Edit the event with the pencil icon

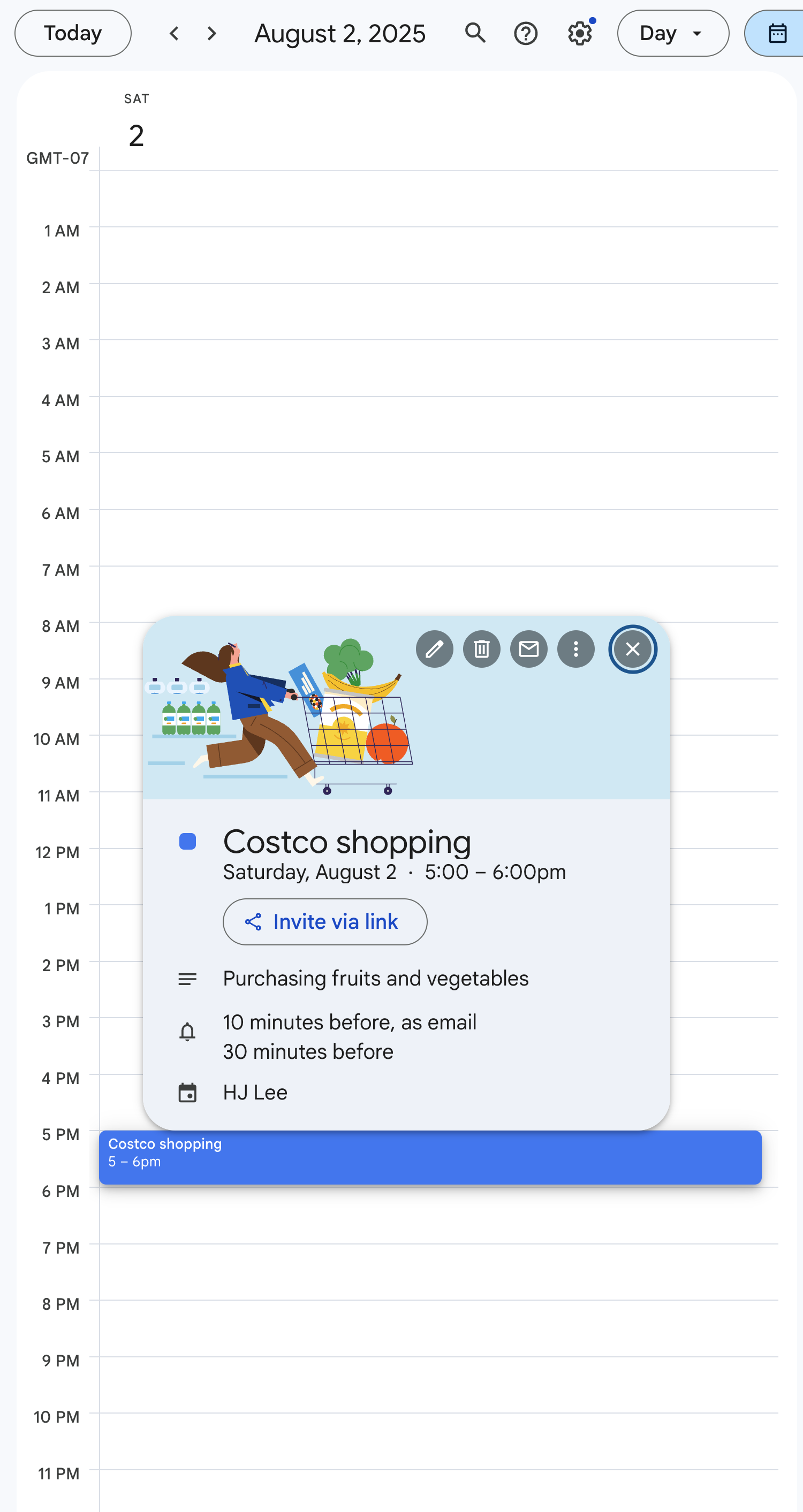[x=434, y=649]
